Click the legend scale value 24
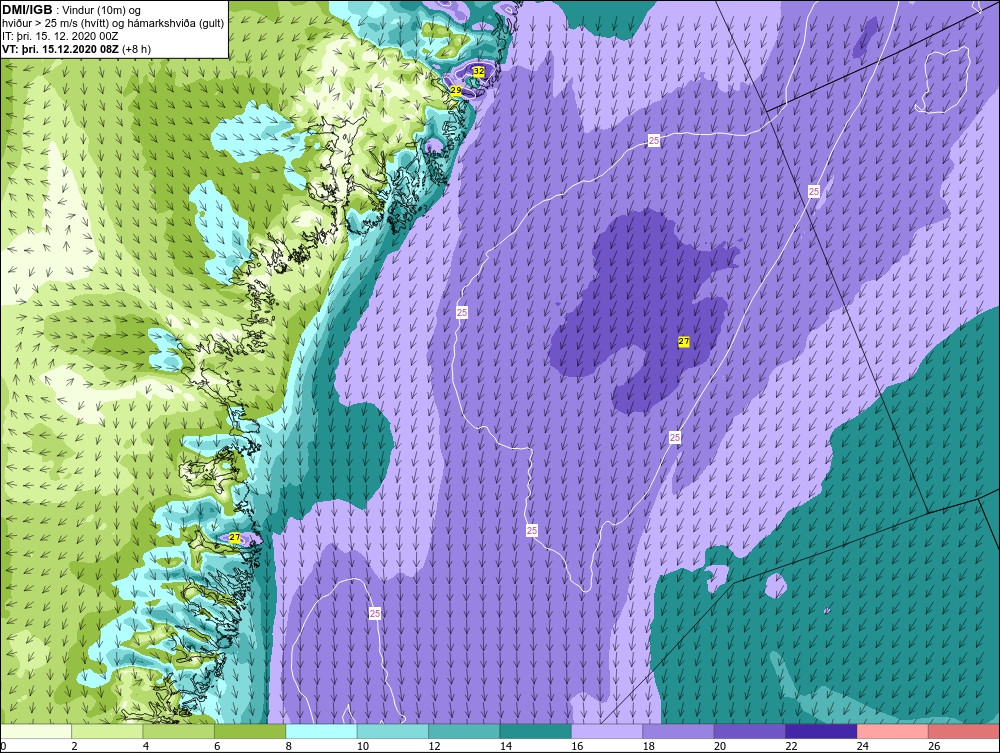 pos(863,746)
